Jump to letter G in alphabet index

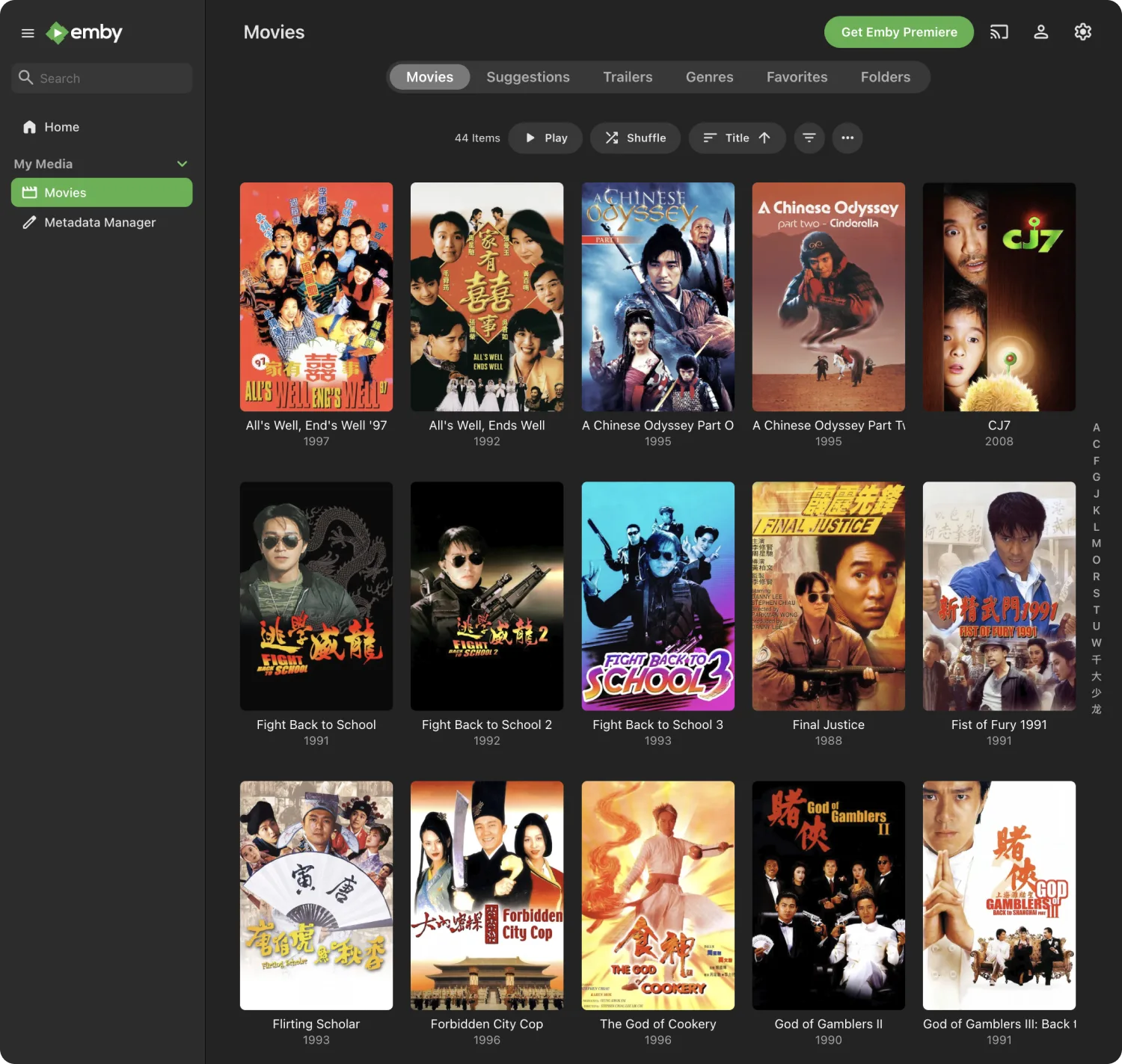[1097, 477]
